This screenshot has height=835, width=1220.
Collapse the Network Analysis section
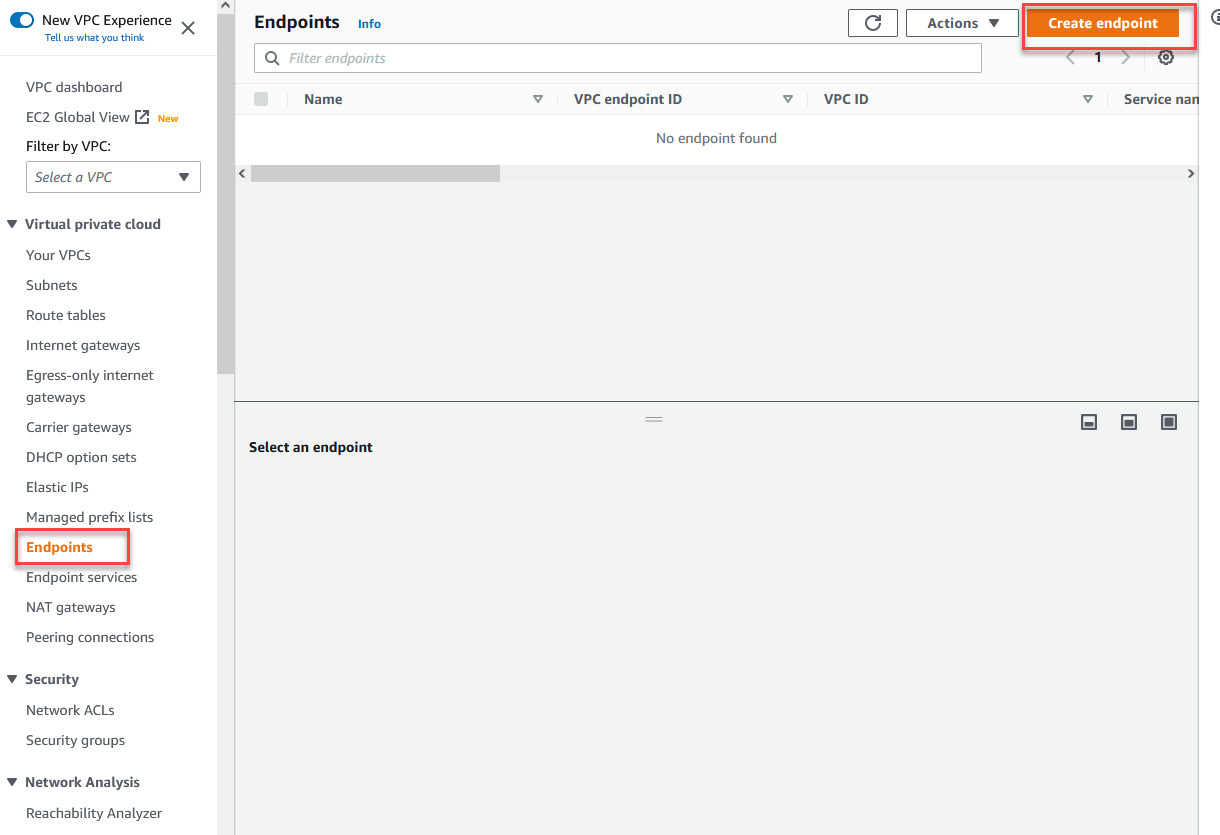12,782
